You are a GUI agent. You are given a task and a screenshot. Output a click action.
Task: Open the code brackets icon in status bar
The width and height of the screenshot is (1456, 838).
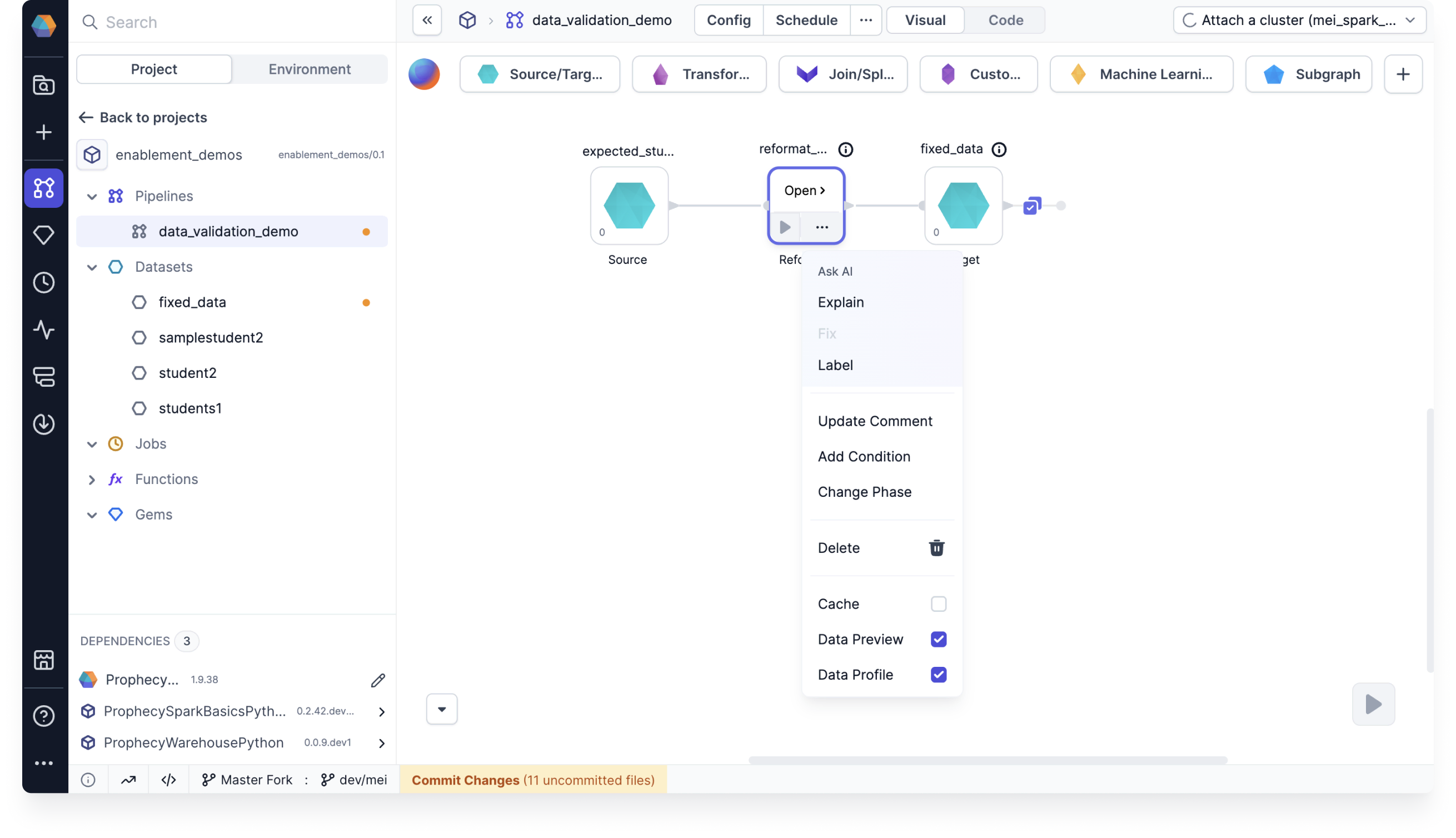coord(168,780)
